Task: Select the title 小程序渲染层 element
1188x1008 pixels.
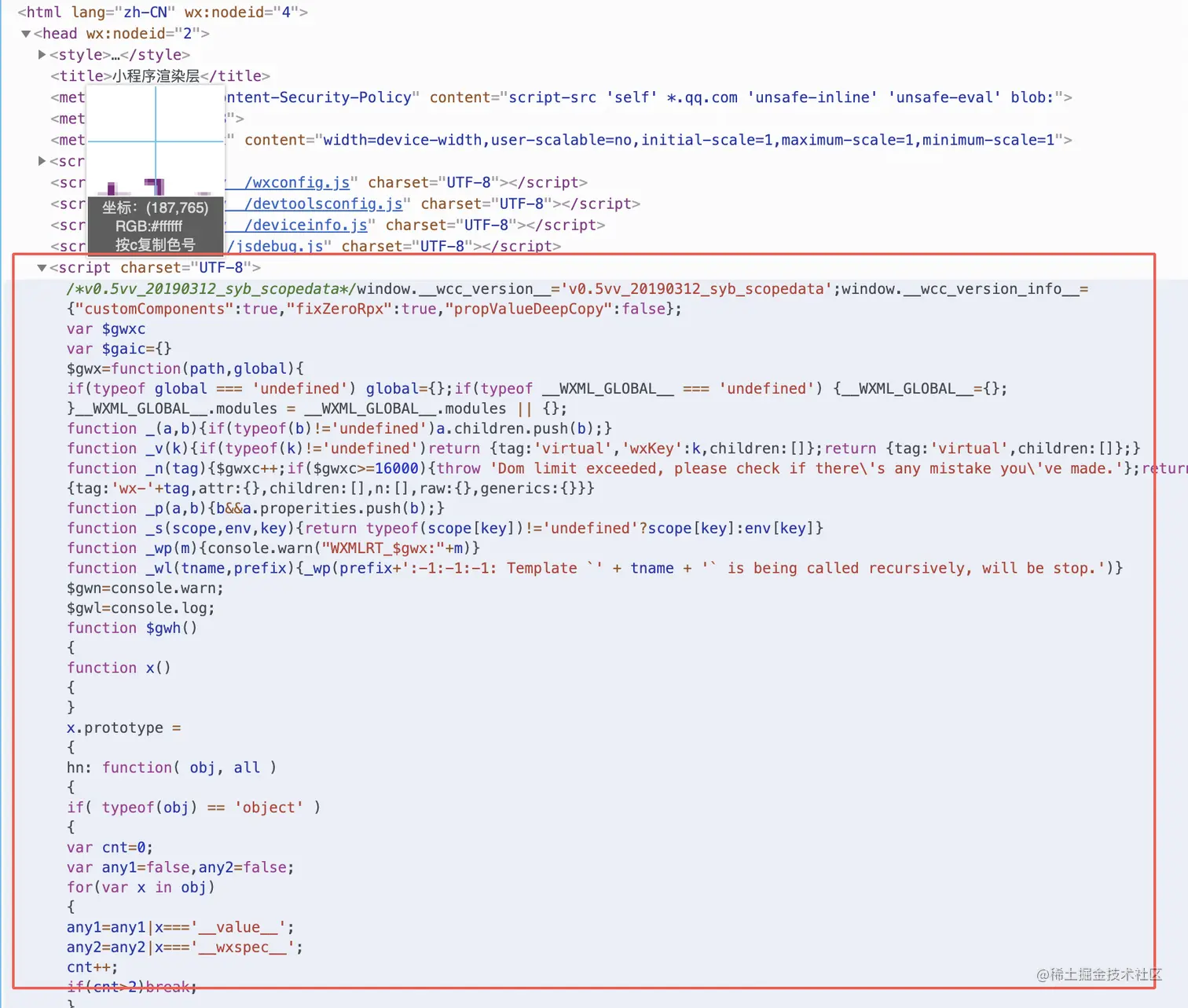Action: point(160,76)
